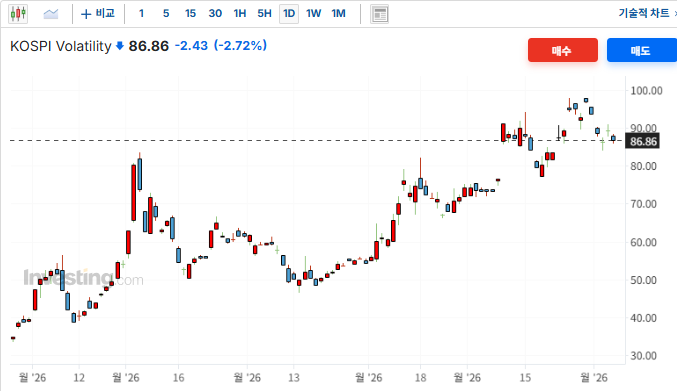Click the 40.00 price axis label
The width and height of the screenshot is (677, 391).
[643, 318]
